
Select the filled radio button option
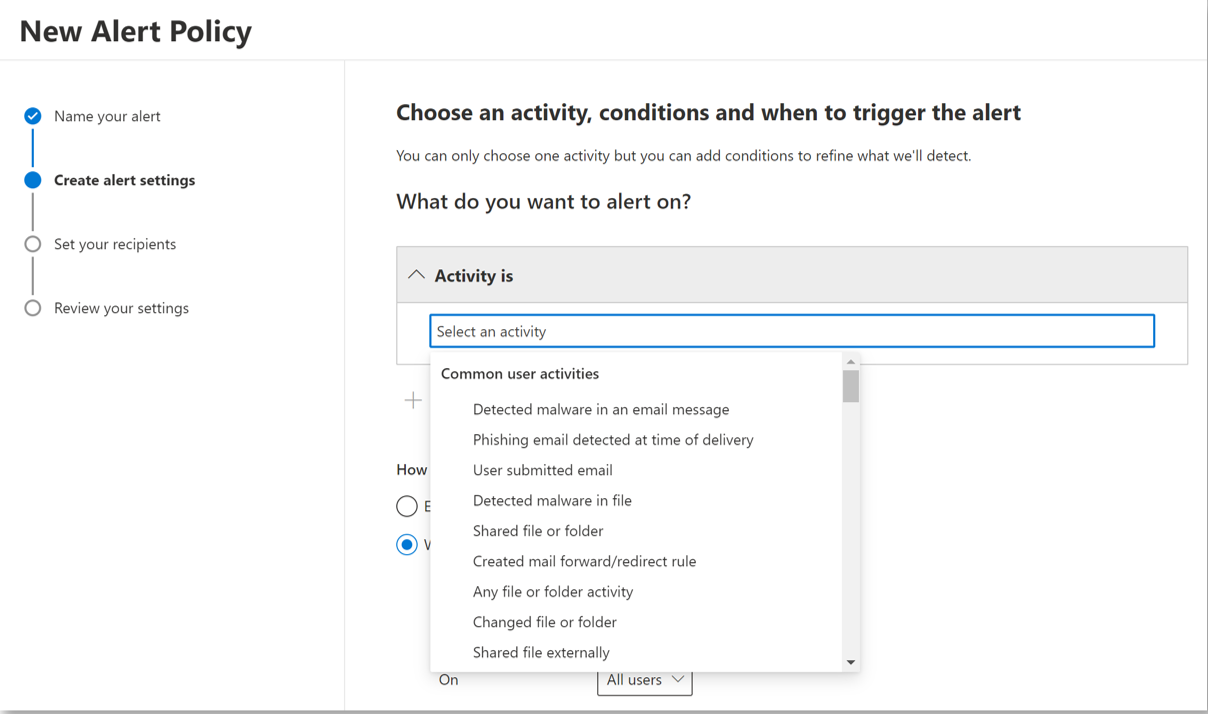[407, 545]
